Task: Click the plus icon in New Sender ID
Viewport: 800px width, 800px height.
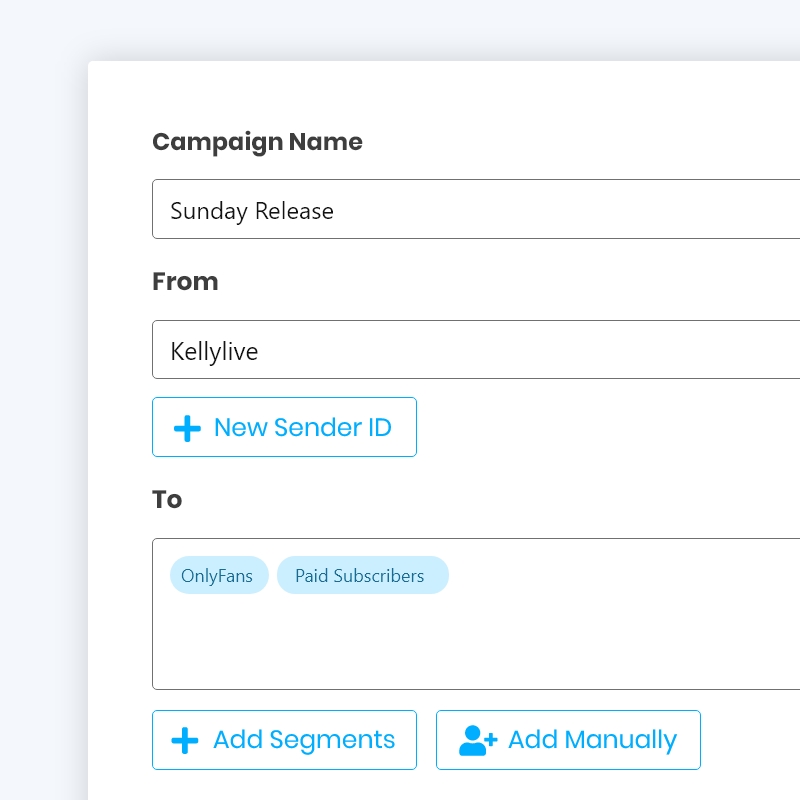Action: 187,428
